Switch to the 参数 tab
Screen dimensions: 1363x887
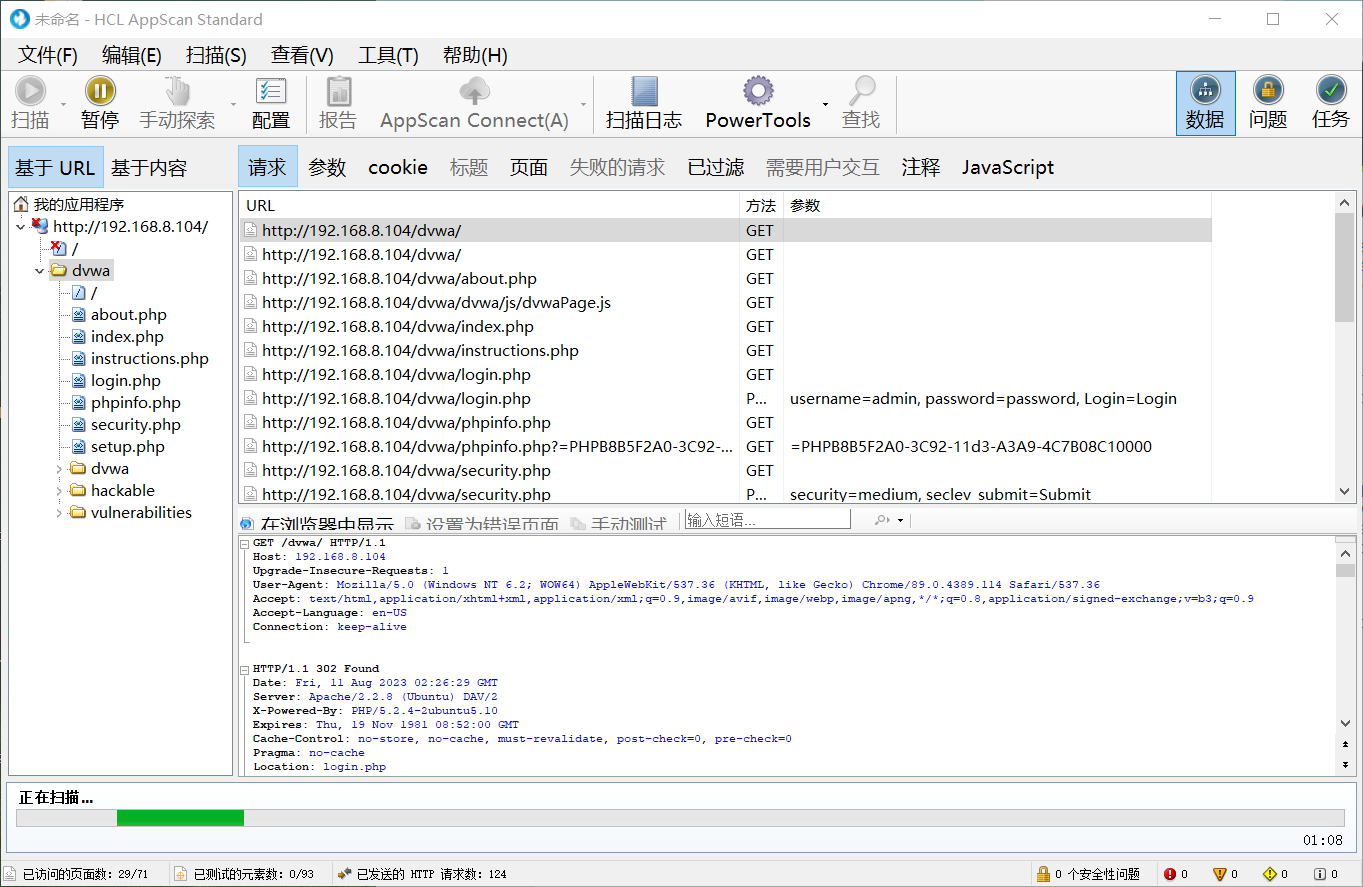(x=327, y=167)
